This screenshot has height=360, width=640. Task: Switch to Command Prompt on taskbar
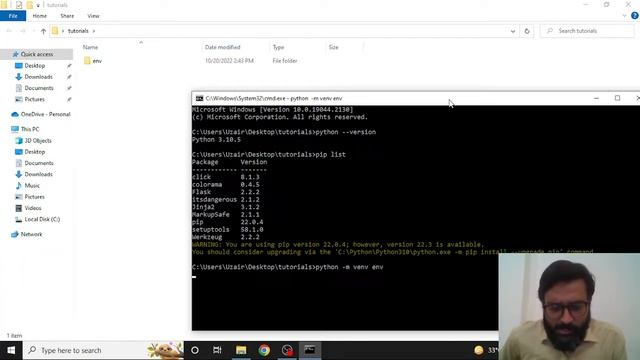tap(310, 350)
